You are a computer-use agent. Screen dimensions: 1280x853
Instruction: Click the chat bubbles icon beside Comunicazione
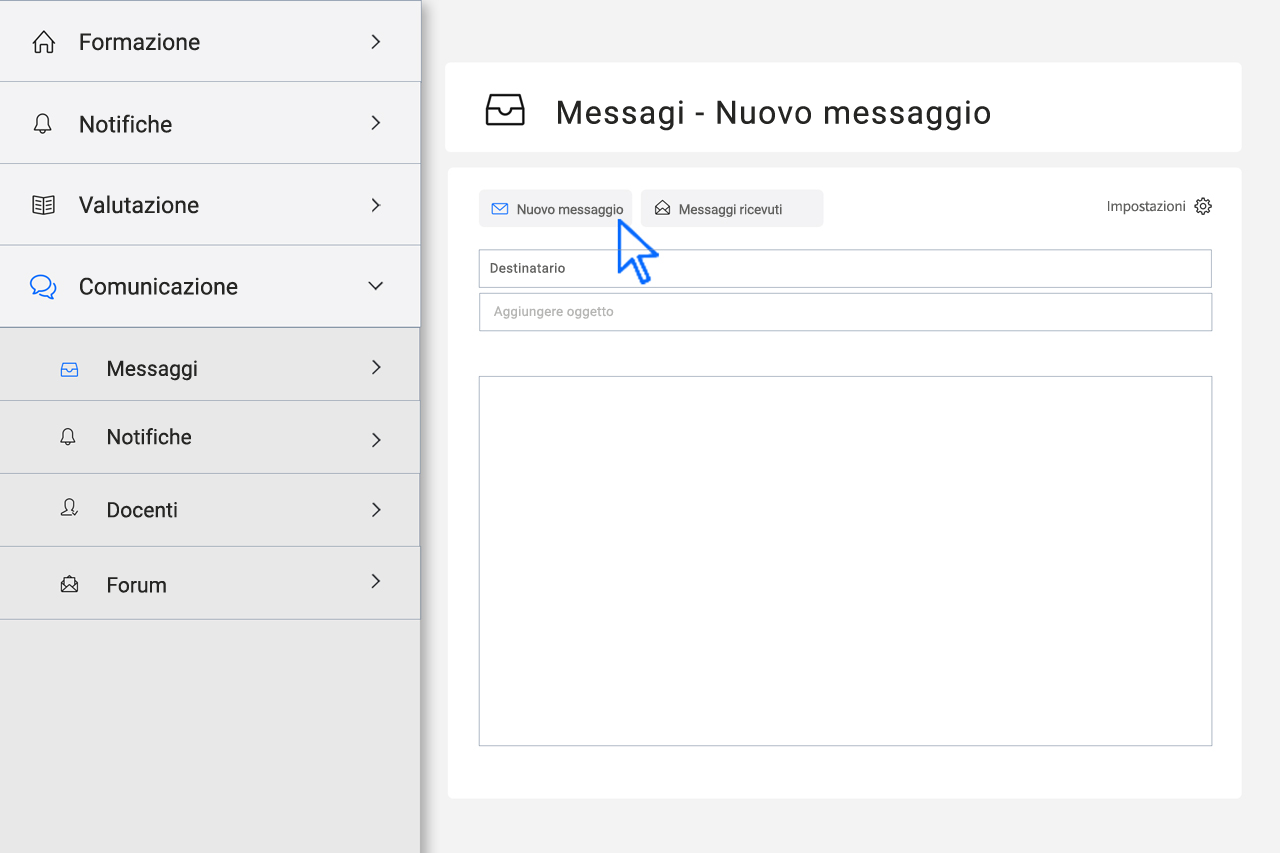click(x=43, y=287)
